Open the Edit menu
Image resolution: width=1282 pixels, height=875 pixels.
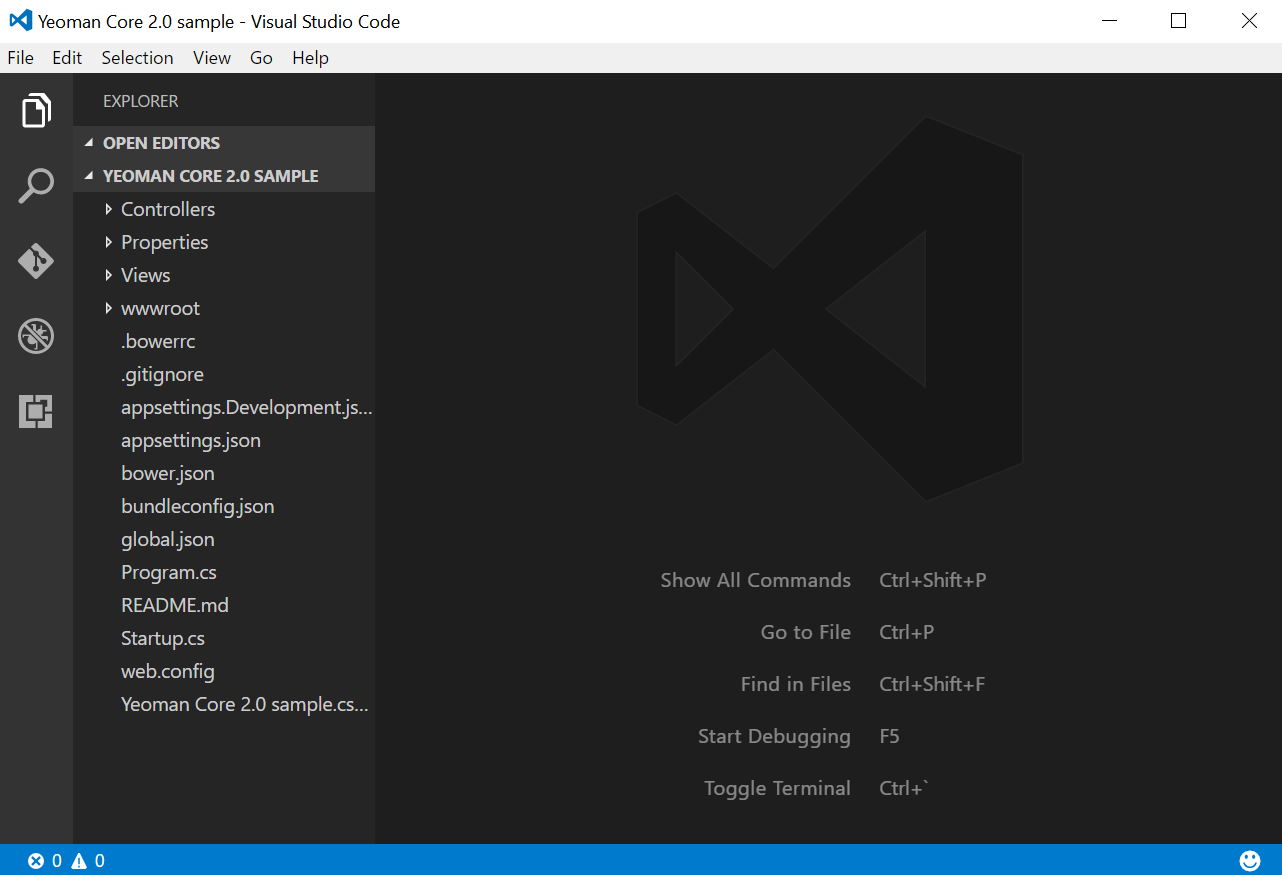click(x=67, y=58)
